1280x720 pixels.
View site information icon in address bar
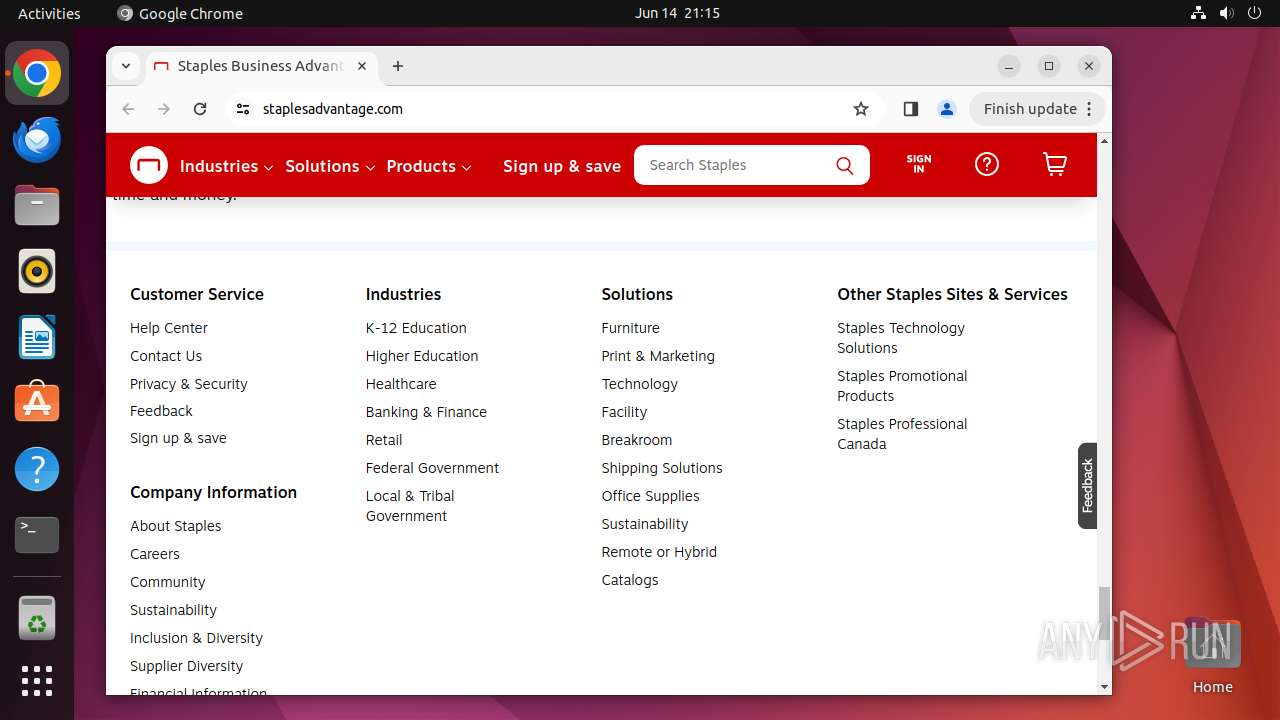(x=243, y=109)
